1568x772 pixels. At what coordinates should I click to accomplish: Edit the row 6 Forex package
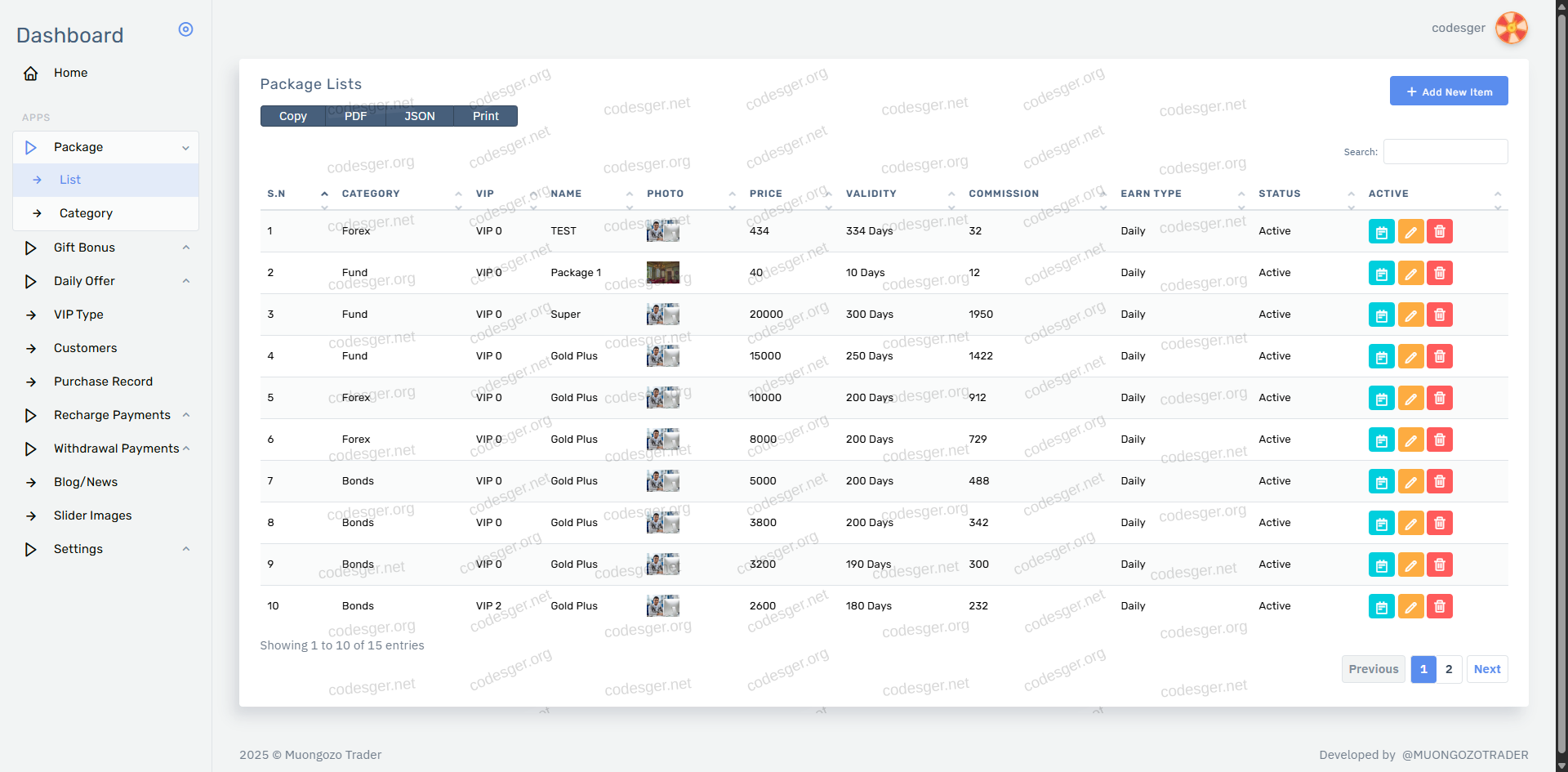pos(1410,440)
